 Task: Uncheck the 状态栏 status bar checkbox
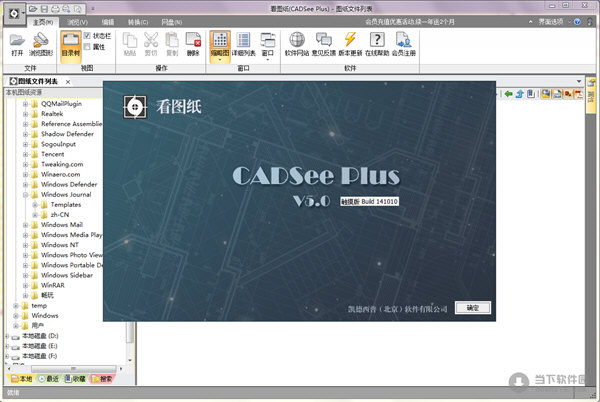(x=87, y=36)
